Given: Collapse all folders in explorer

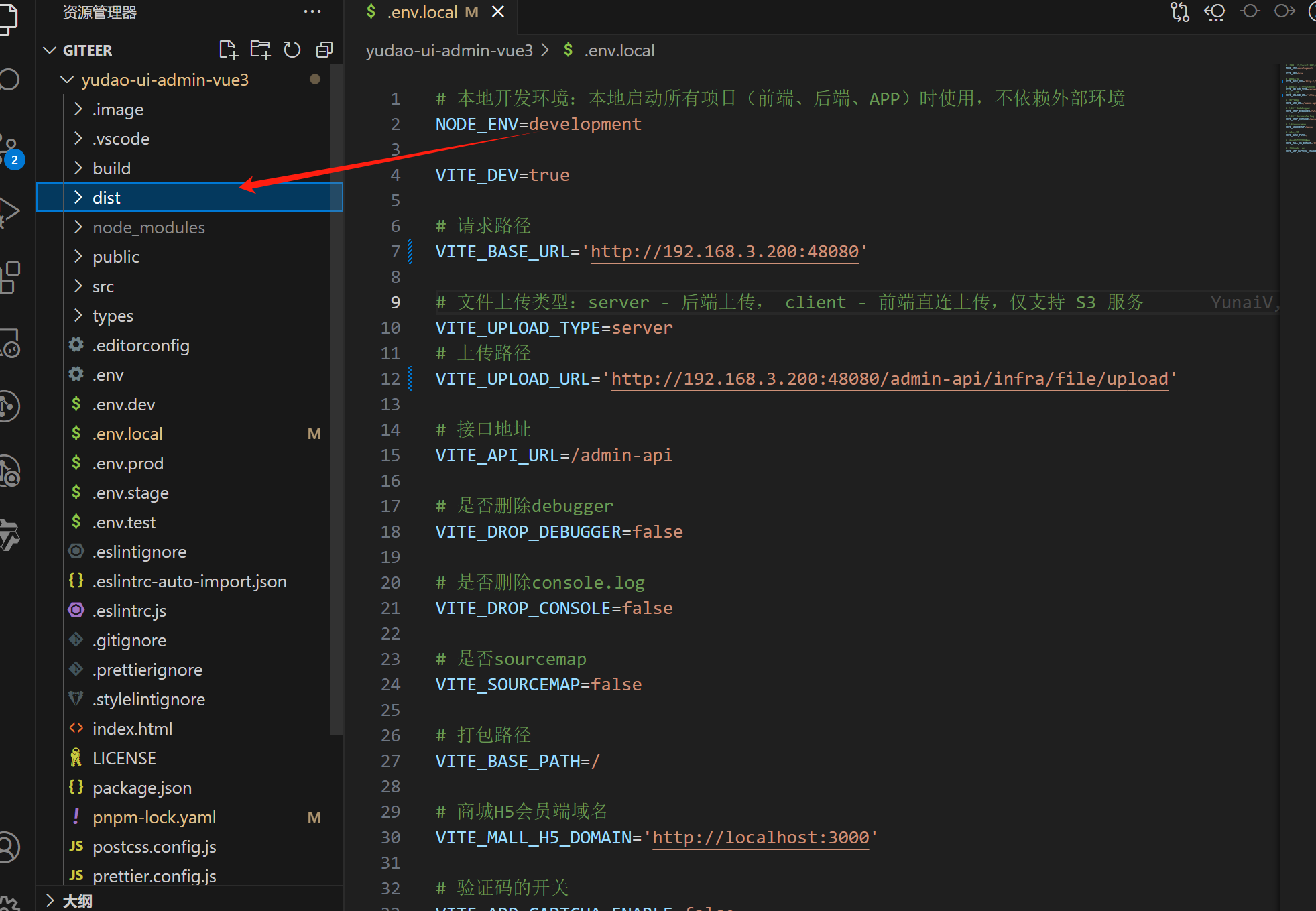Looking at the screenshot, I should pyautogui.click(x=324, y=50).
